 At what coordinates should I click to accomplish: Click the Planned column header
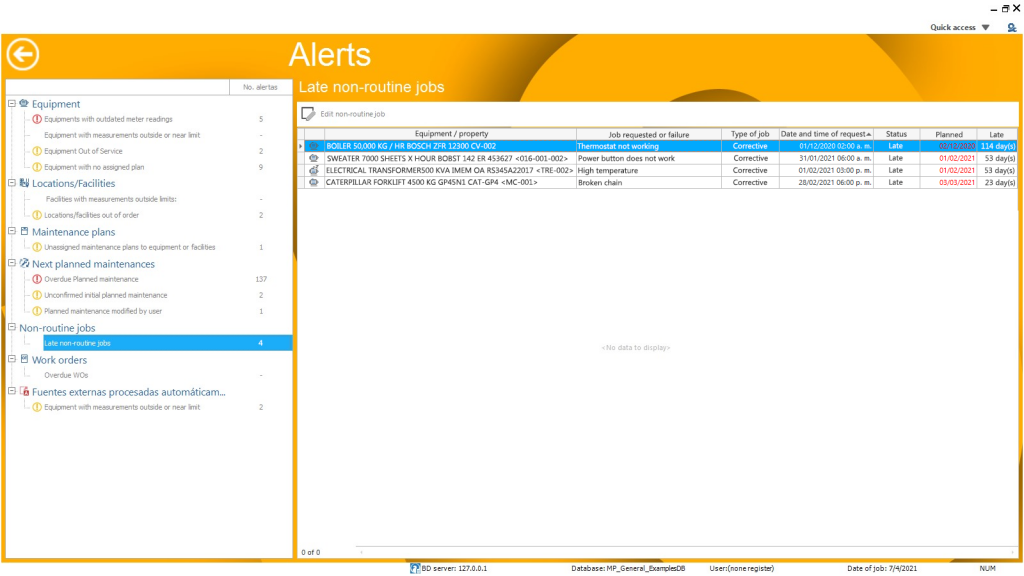948,134
